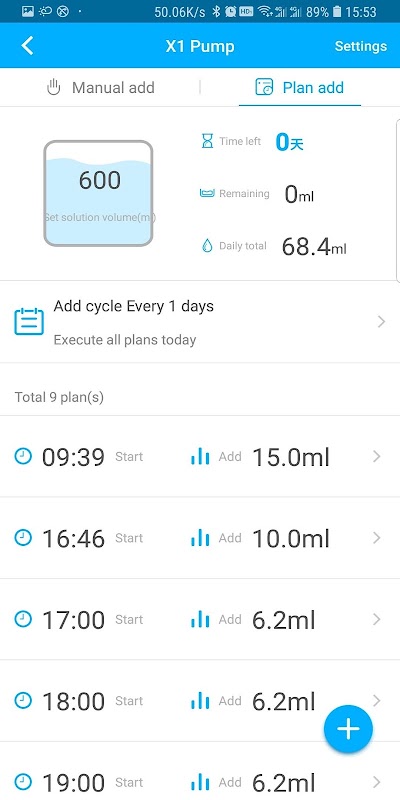Select the Plan add tab
The width and height of the screenshot is (400, 800).
[x=300, y=87]
